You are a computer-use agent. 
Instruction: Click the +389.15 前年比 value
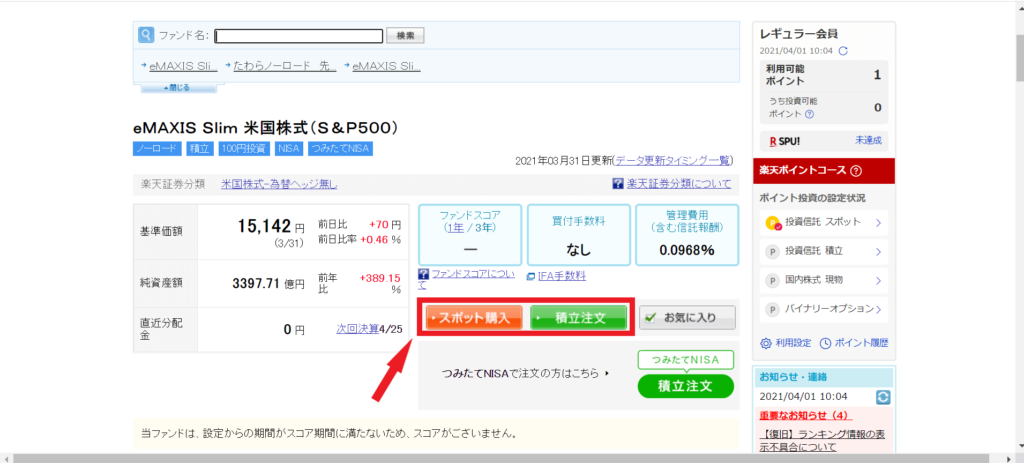[x=379, y=278]
